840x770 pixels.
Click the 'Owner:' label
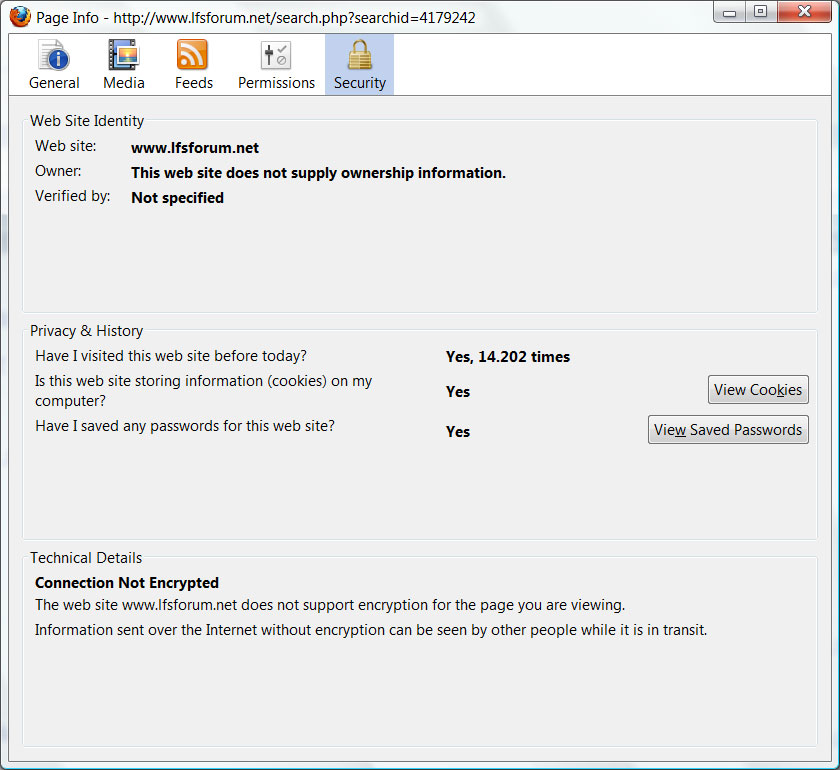click(58, 171)
